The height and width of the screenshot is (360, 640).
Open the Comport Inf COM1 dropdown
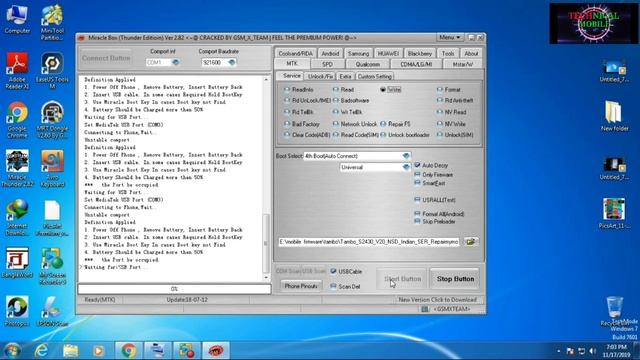pyautogui.click(x=176, y=62)
